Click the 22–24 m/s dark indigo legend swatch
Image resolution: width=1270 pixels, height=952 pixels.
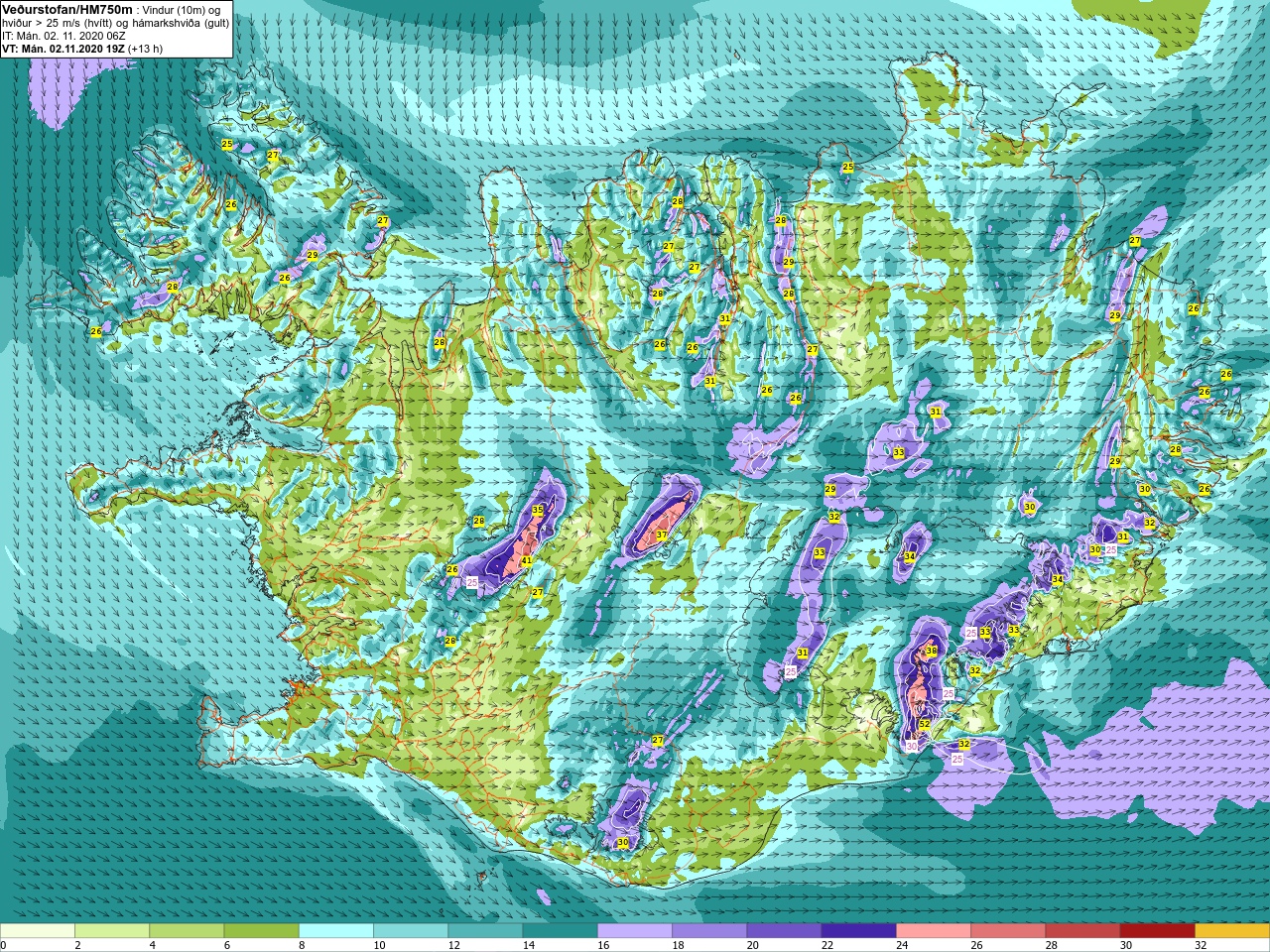coord(858,931)
